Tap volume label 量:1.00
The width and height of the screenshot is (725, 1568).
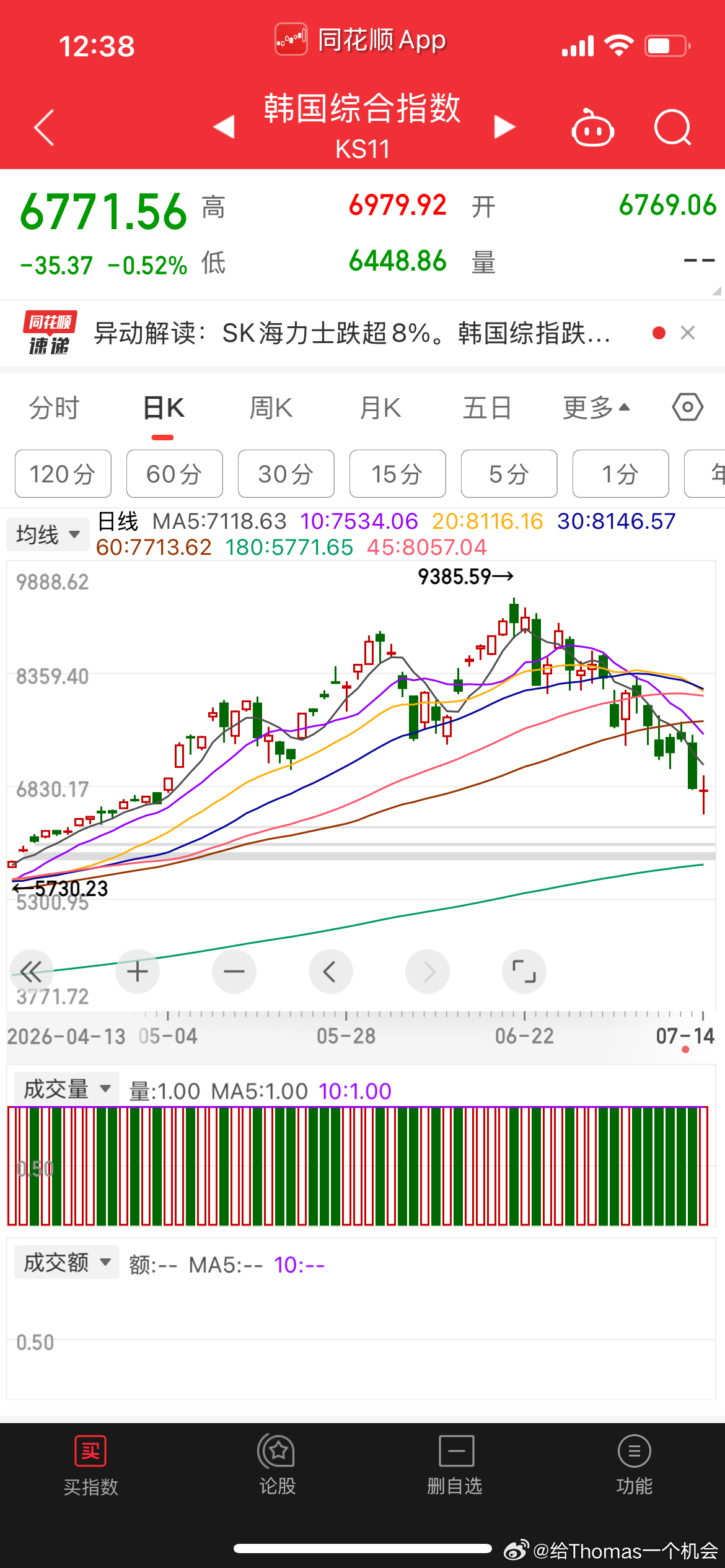tap(164, 1091)
